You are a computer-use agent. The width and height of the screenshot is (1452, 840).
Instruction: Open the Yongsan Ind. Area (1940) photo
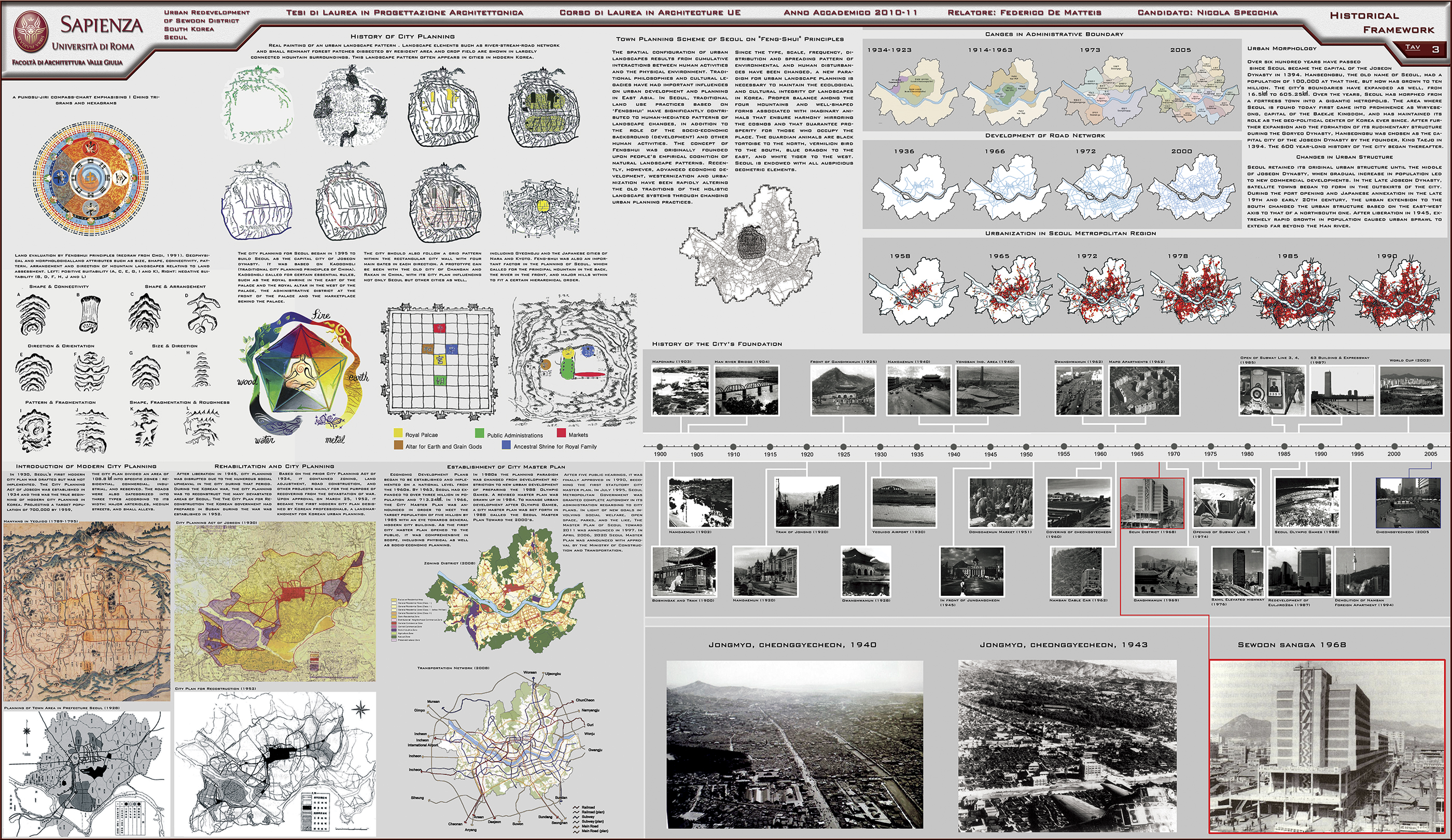[x=987, y=390]
